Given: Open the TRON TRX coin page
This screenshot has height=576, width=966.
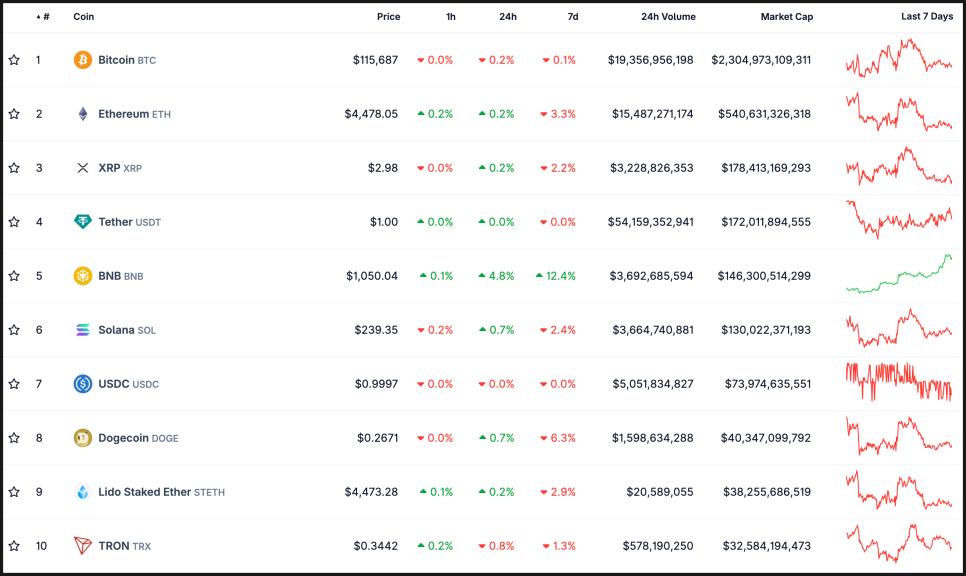Looking at the screenshot, I should (x=124, y=546).
